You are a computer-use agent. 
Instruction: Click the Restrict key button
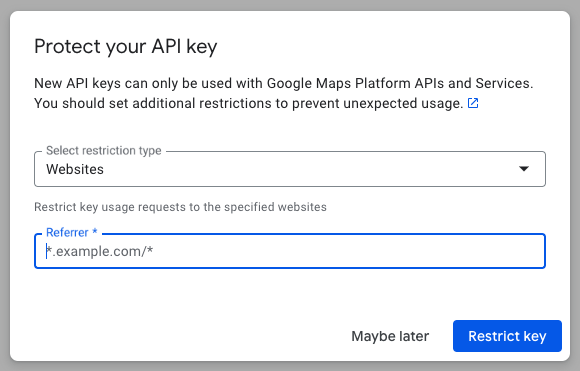[507, 336]
